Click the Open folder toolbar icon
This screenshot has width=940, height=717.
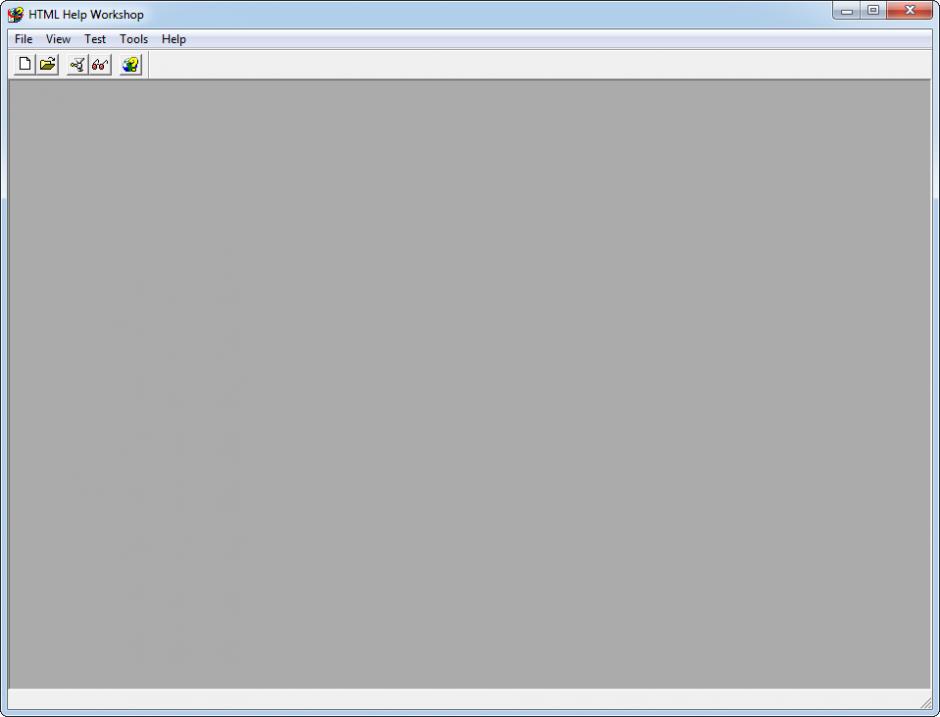pyautogui.click(x=47, y=64)
